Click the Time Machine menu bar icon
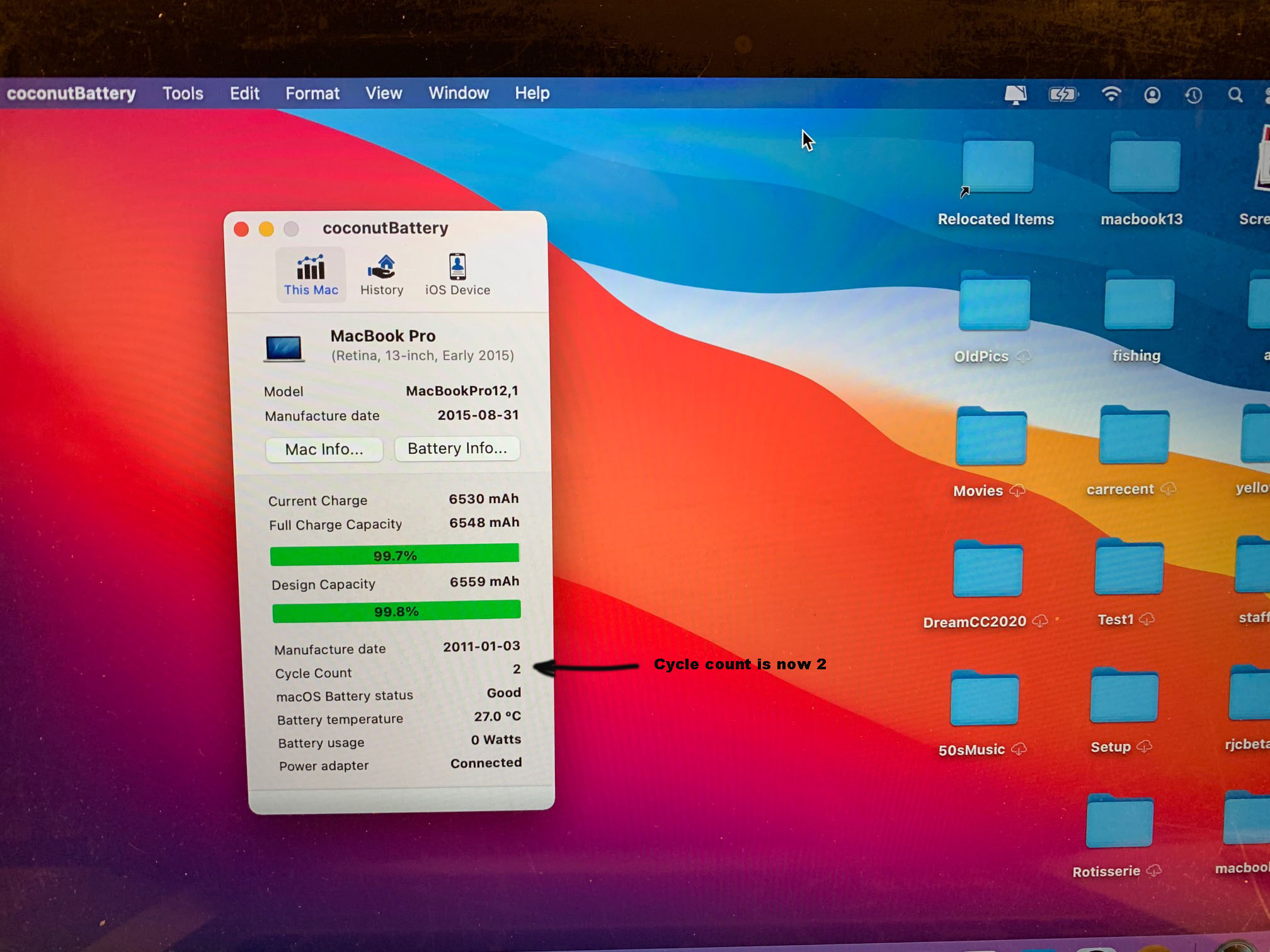The height and width of the screenshot is (952, 1270). point(1193,95)
